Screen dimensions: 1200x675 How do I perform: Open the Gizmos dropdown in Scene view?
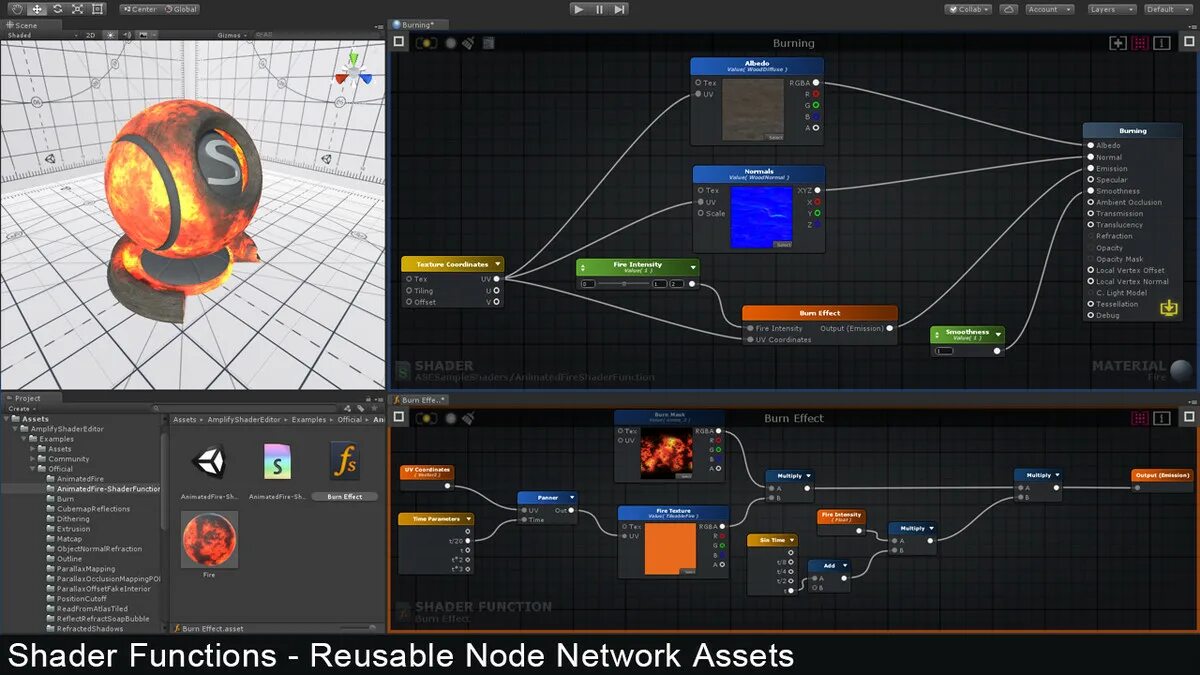pos(228,33)
